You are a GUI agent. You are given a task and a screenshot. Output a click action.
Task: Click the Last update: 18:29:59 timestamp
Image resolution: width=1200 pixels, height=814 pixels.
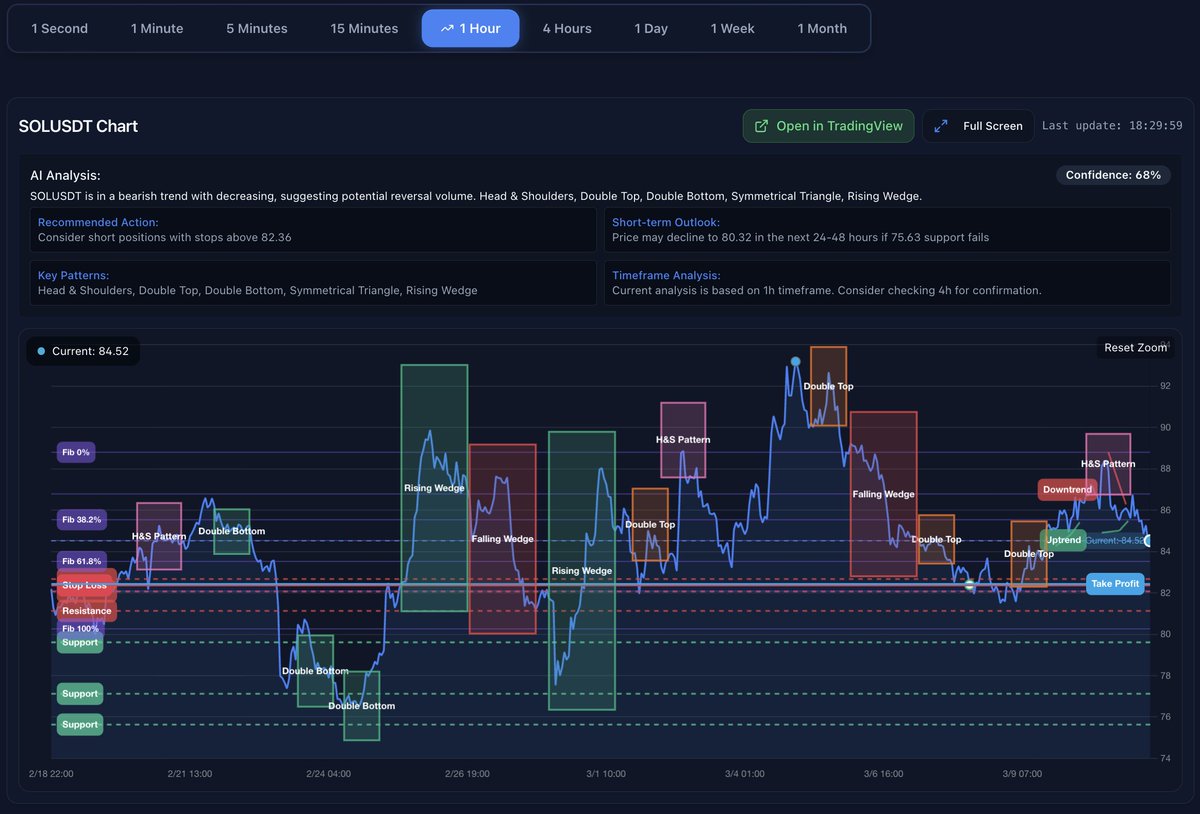pos(1112,126)
